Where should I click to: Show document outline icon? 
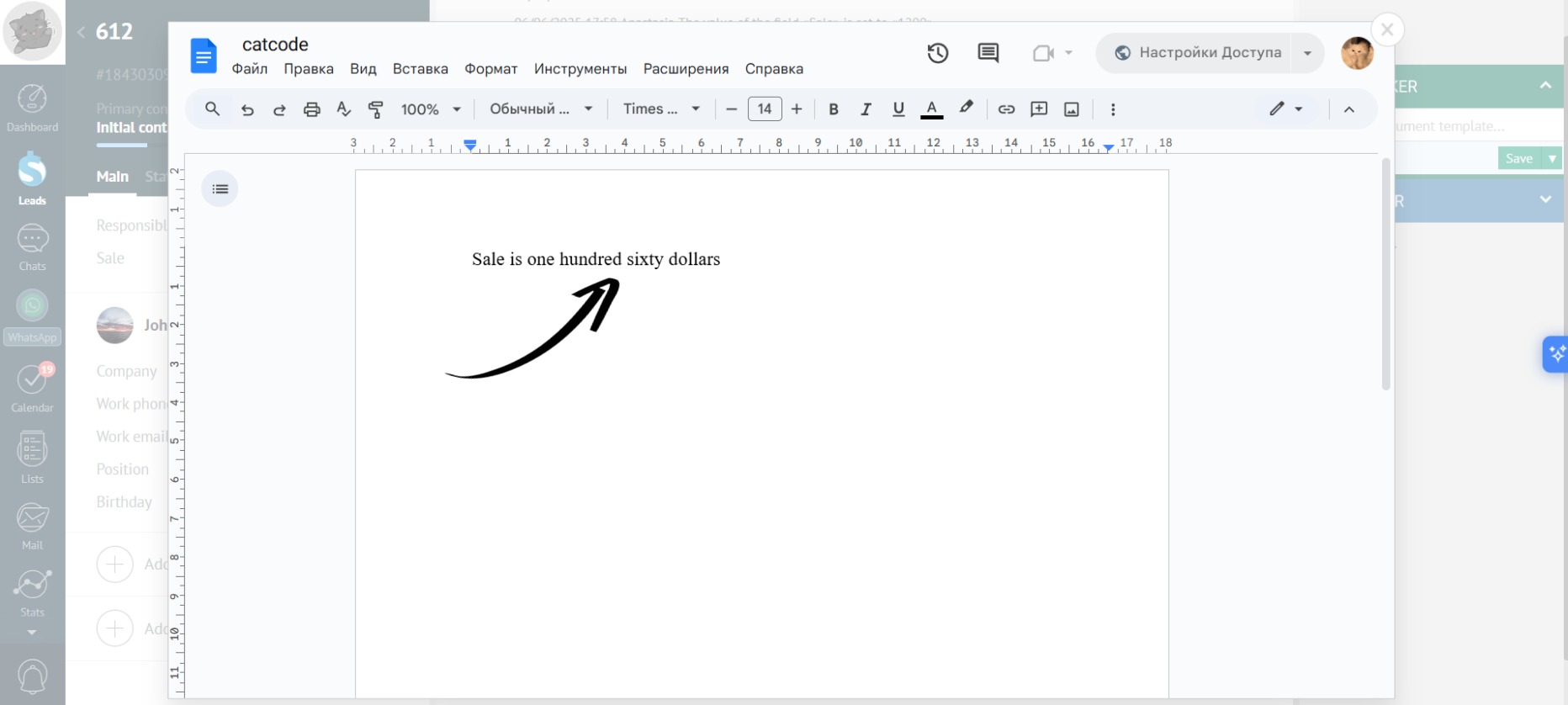click(220, 189)
